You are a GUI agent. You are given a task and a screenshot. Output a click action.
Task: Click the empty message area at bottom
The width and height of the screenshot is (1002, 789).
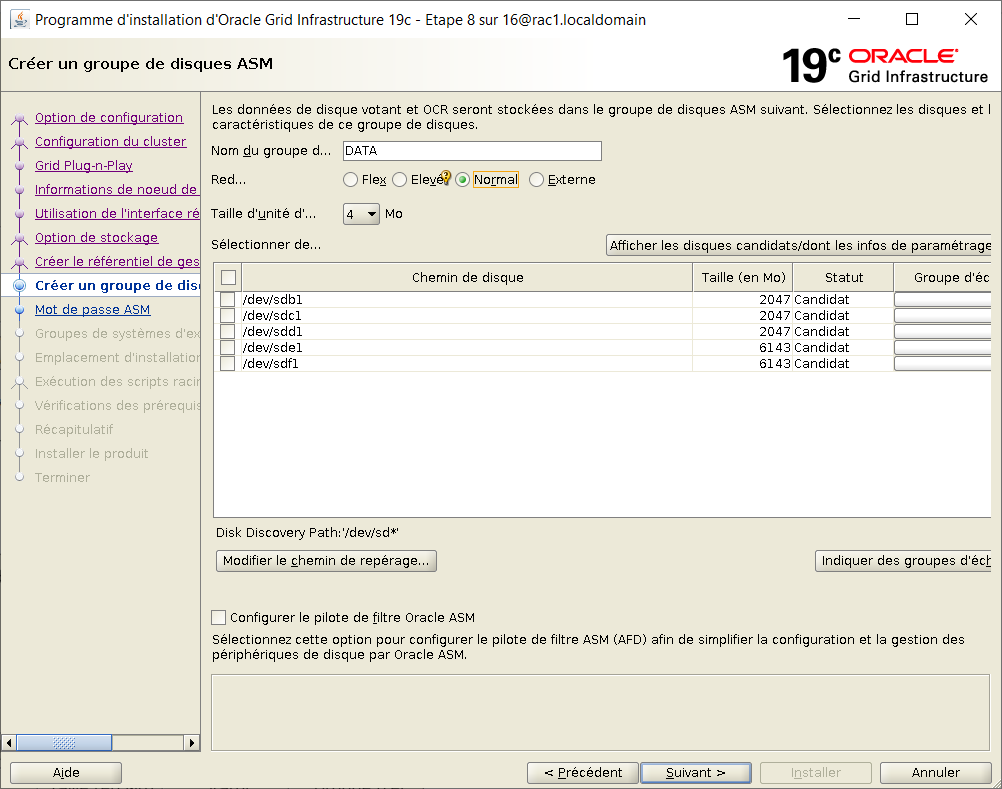(x=600, y=712)
